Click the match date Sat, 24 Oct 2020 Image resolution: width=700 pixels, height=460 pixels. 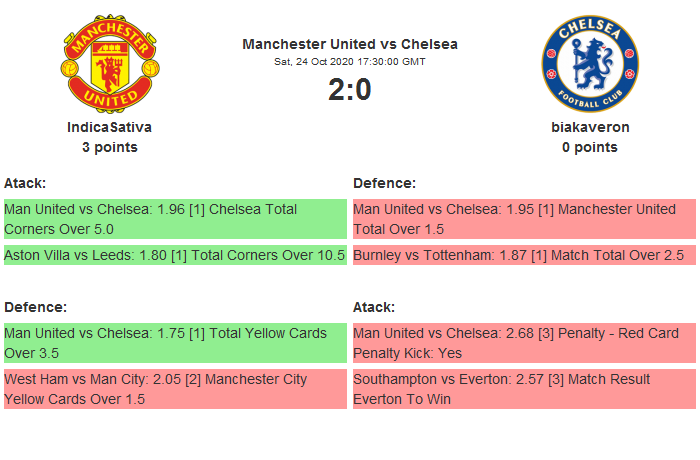[x=350, y=62]
